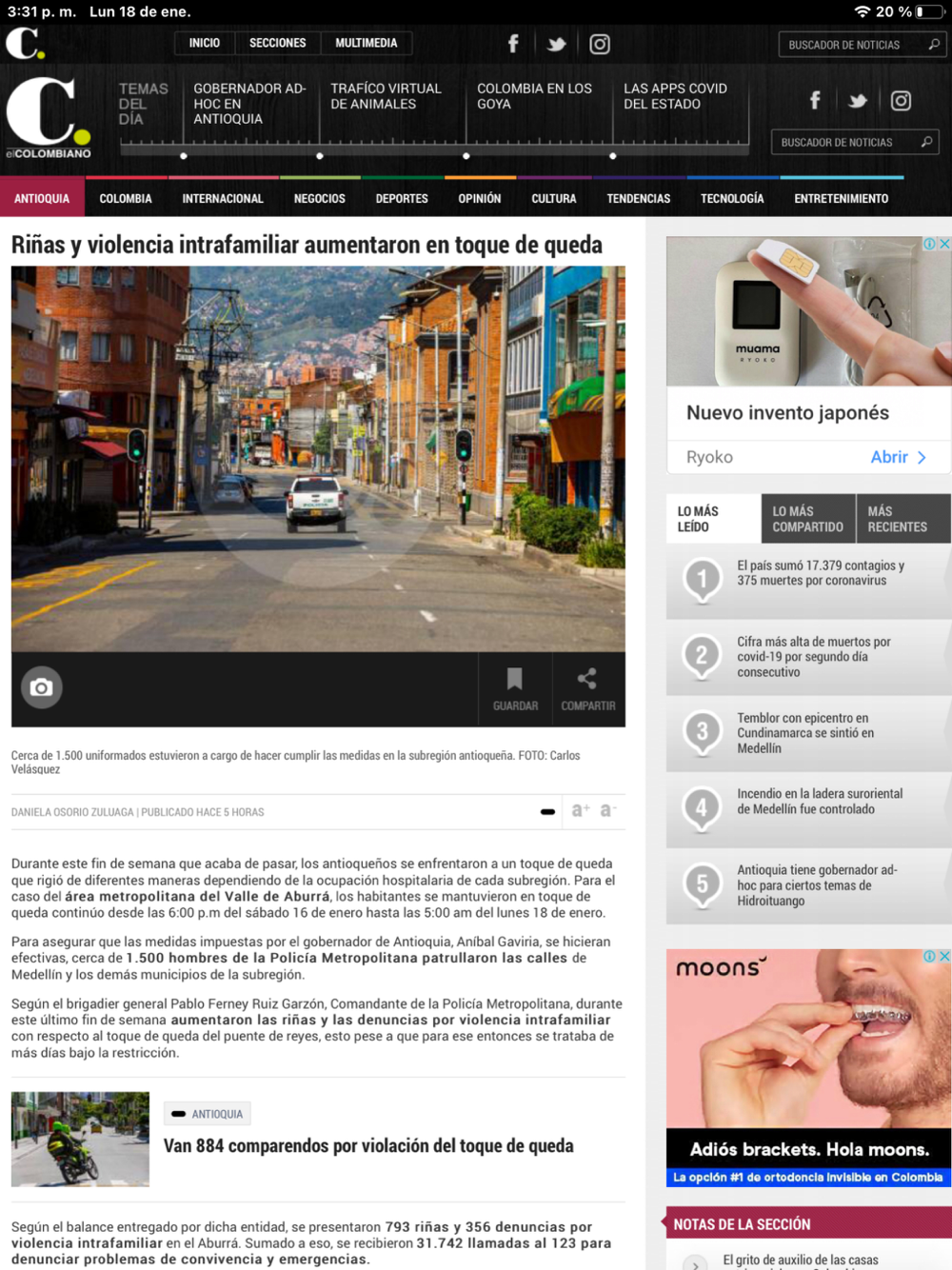Open the photo gallery camera icon

click(x=41, y=687)
